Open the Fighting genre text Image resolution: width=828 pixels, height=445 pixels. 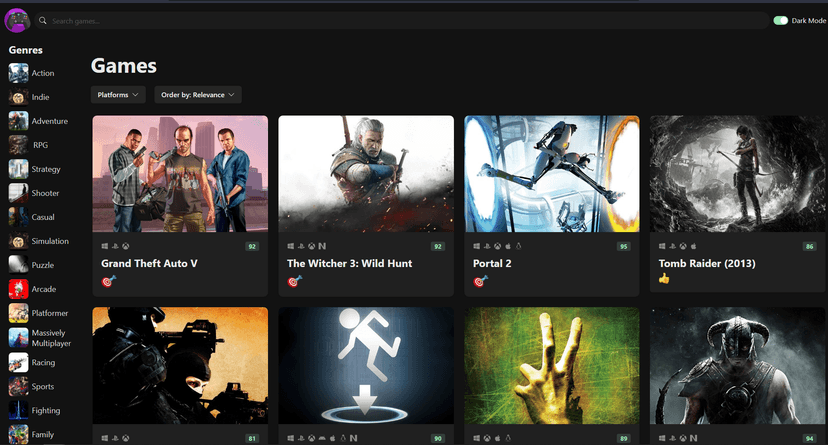click(x=46, y=411)
